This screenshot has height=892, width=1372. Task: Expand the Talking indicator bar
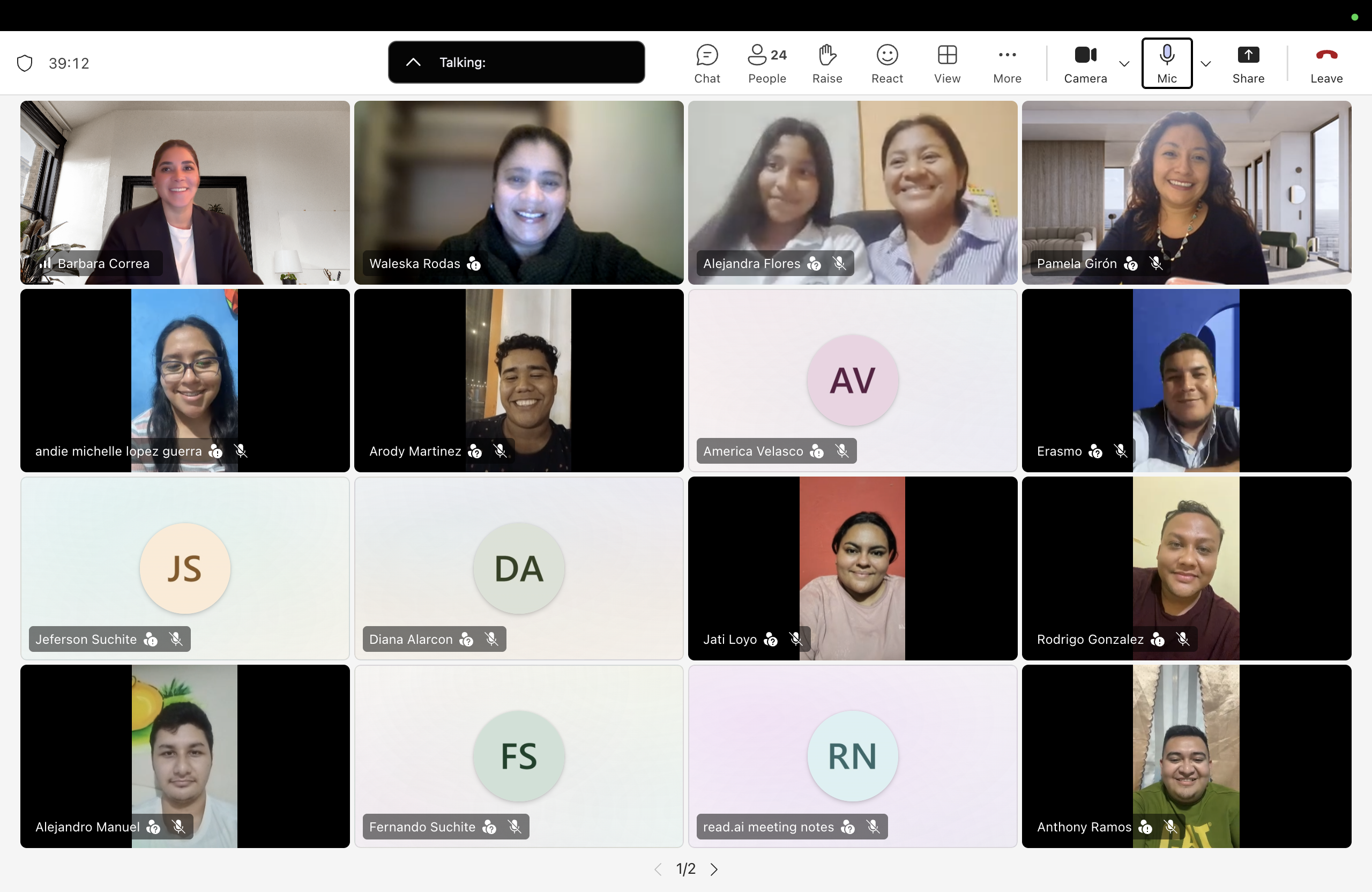[x=413, y=62]
